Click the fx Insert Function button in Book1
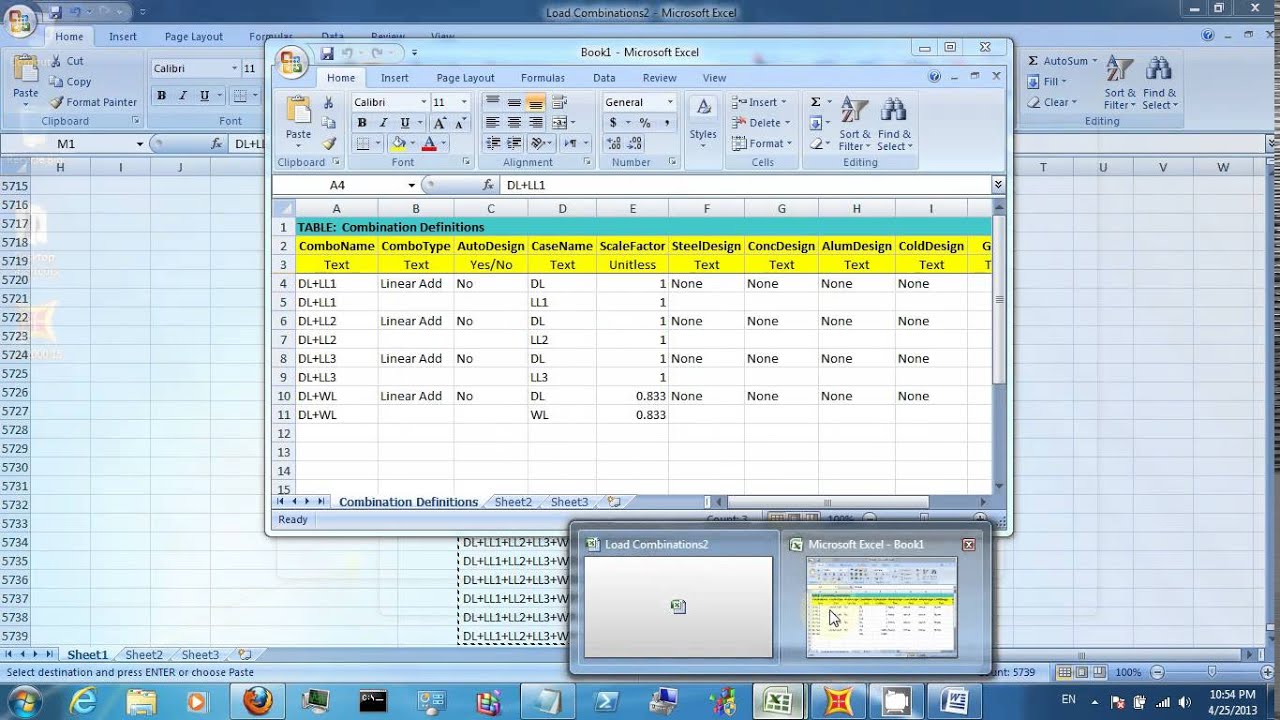The width and height of the screenshot is (1280, 720). point(488,185)
